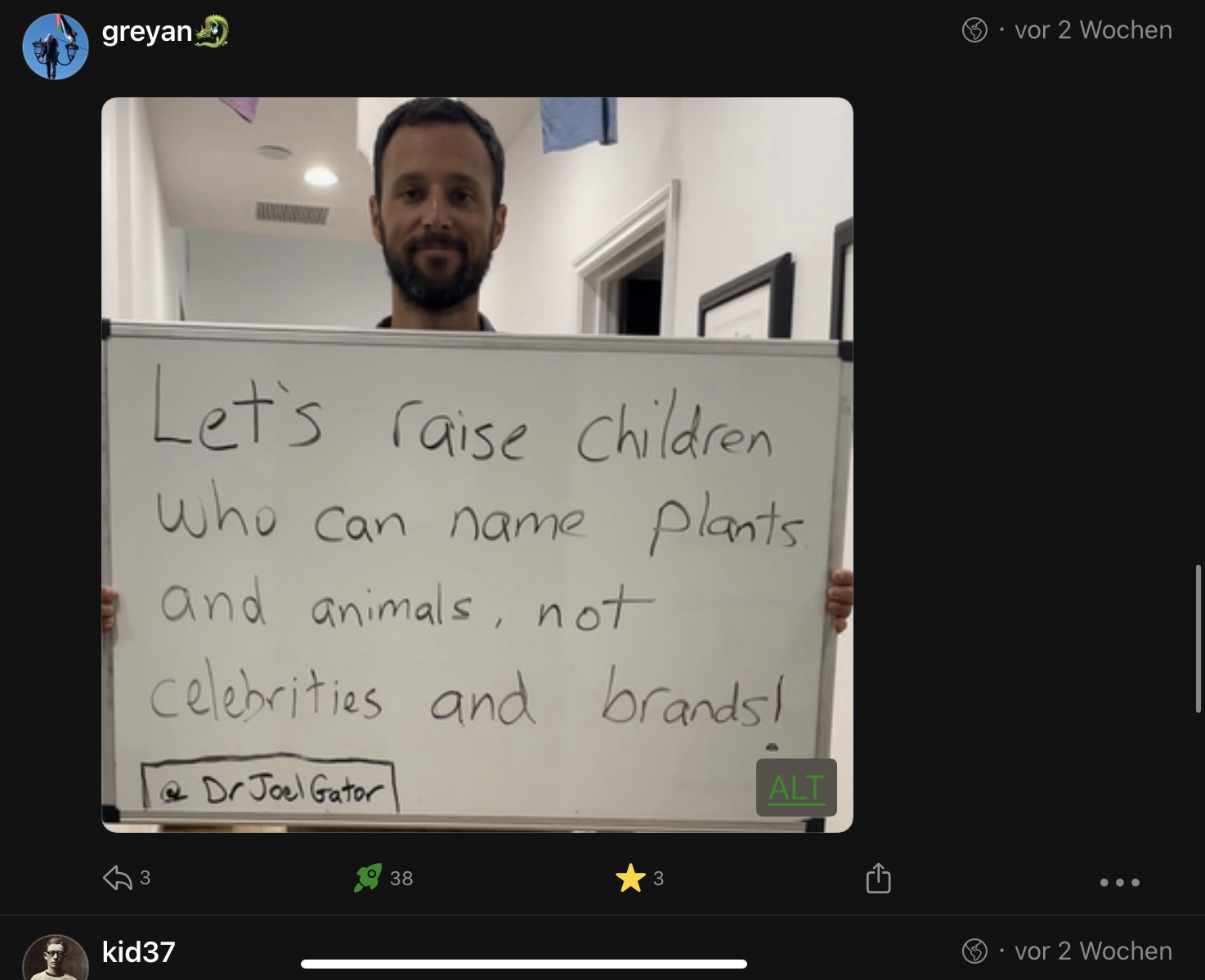Boost the post with rocket icon

pos(368,878)
